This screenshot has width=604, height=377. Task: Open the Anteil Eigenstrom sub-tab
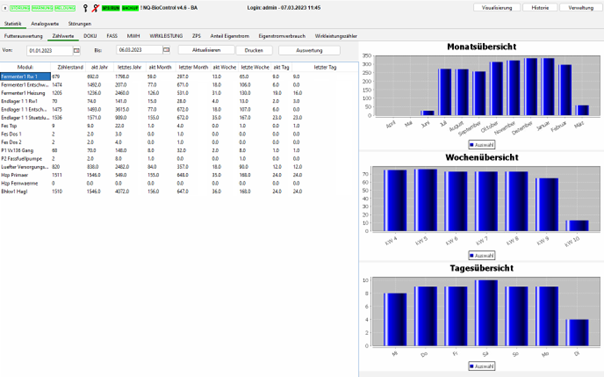pos(230,36)
